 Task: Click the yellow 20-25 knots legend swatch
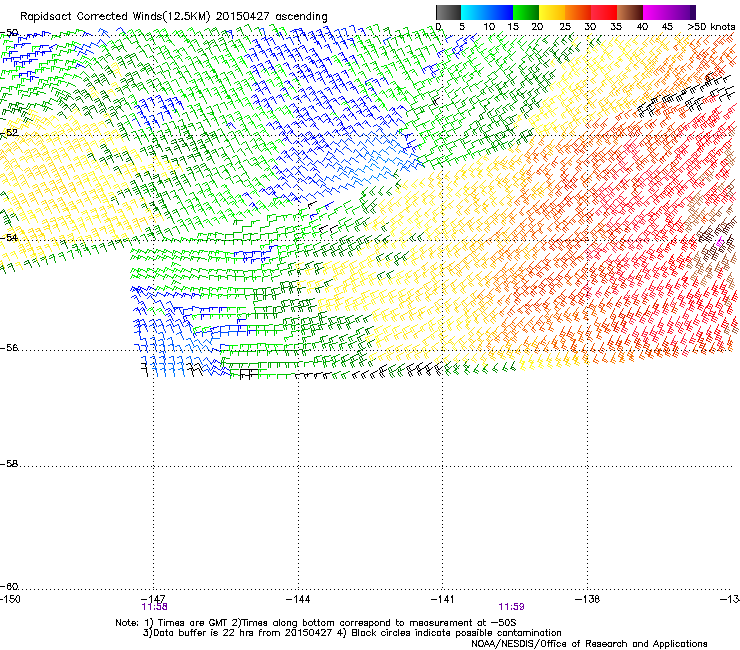coord(552,12)
